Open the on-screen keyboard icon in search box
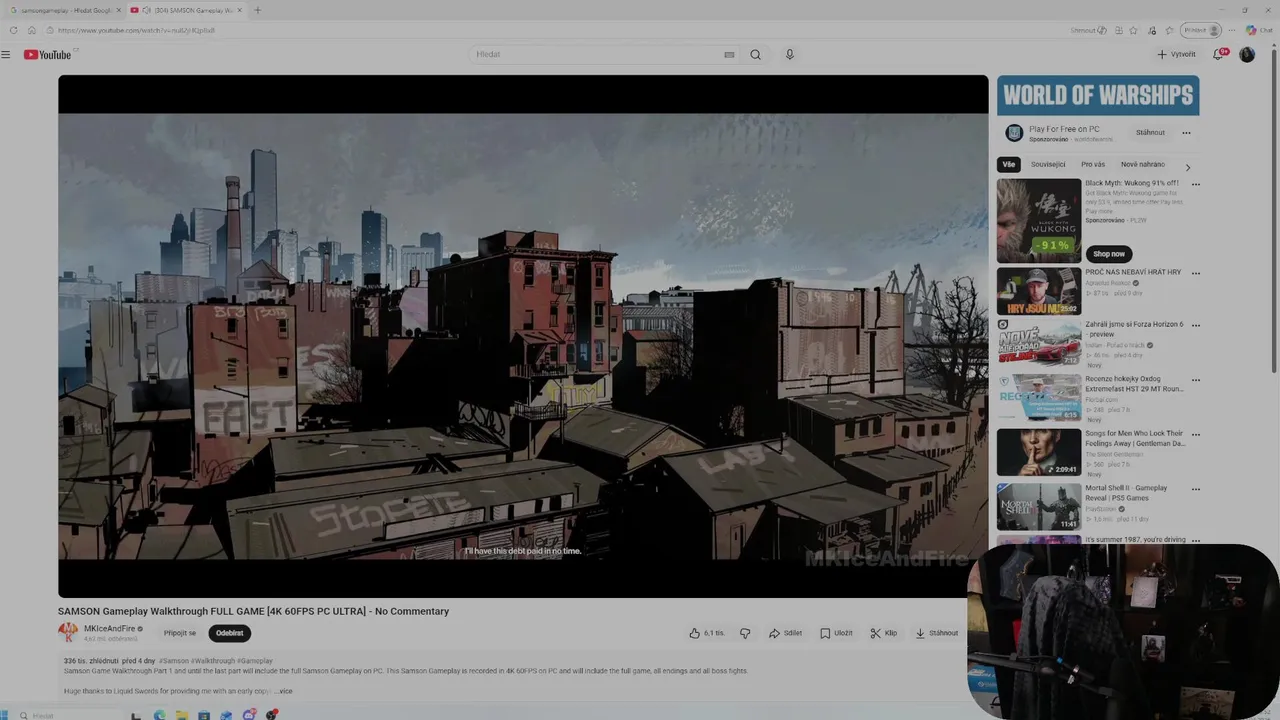 pyautogui.click(x=729, y=55)
